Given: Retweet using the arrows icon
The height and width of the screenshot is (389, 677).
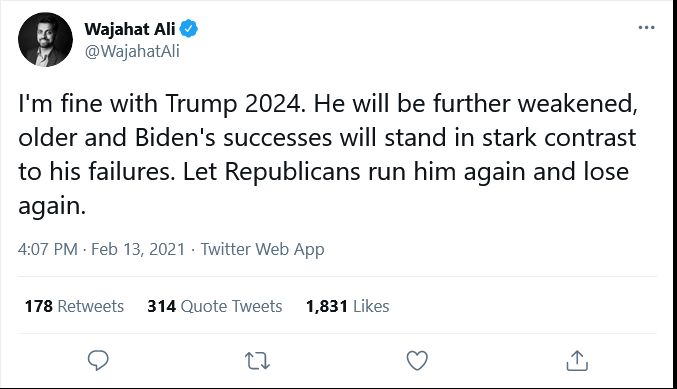Looking at the screenshot, I should coord(257,361).
